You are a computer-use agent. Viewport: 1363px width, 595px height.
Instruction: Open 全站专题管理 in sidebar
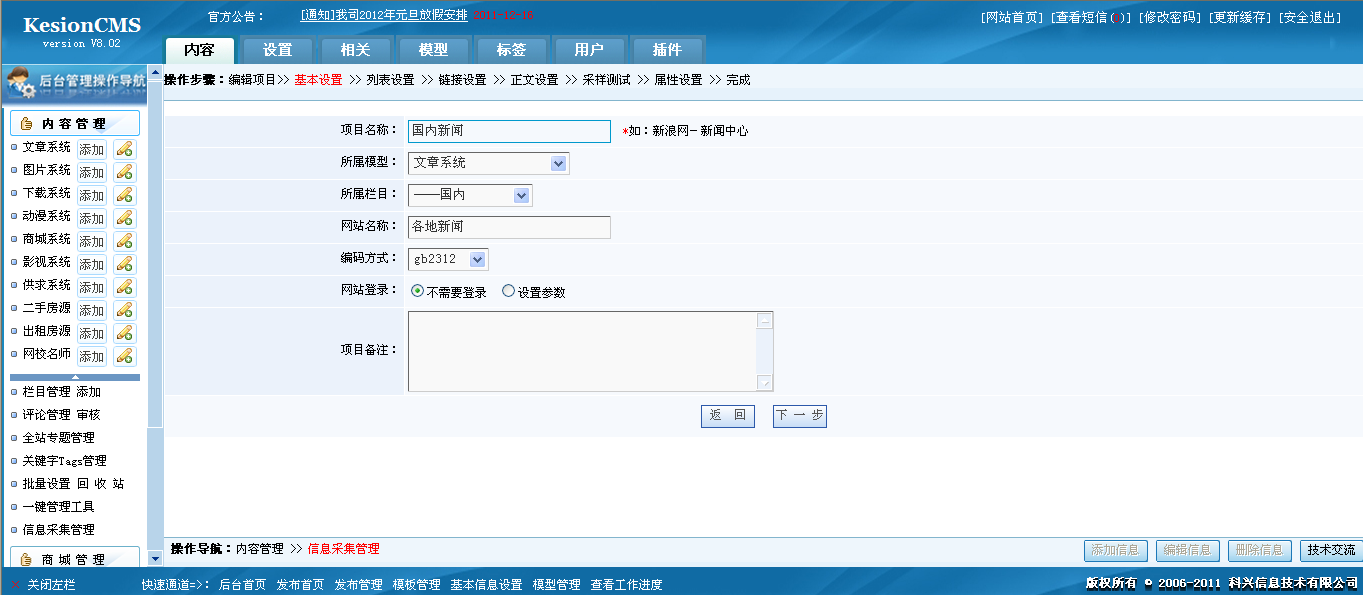[x=58, y=438]
